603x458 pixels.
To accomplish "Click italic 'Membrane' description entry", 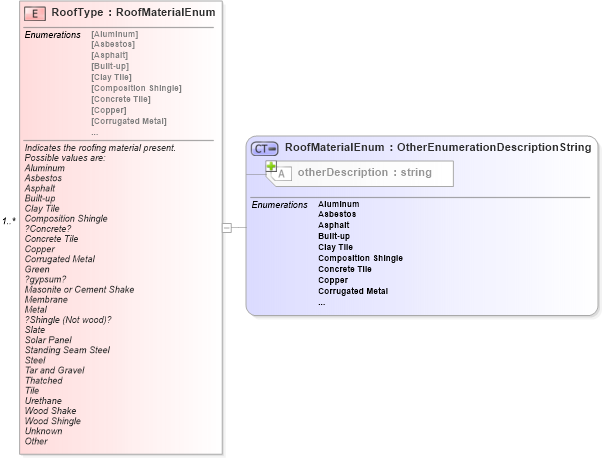I will click(x=46, y=300).
